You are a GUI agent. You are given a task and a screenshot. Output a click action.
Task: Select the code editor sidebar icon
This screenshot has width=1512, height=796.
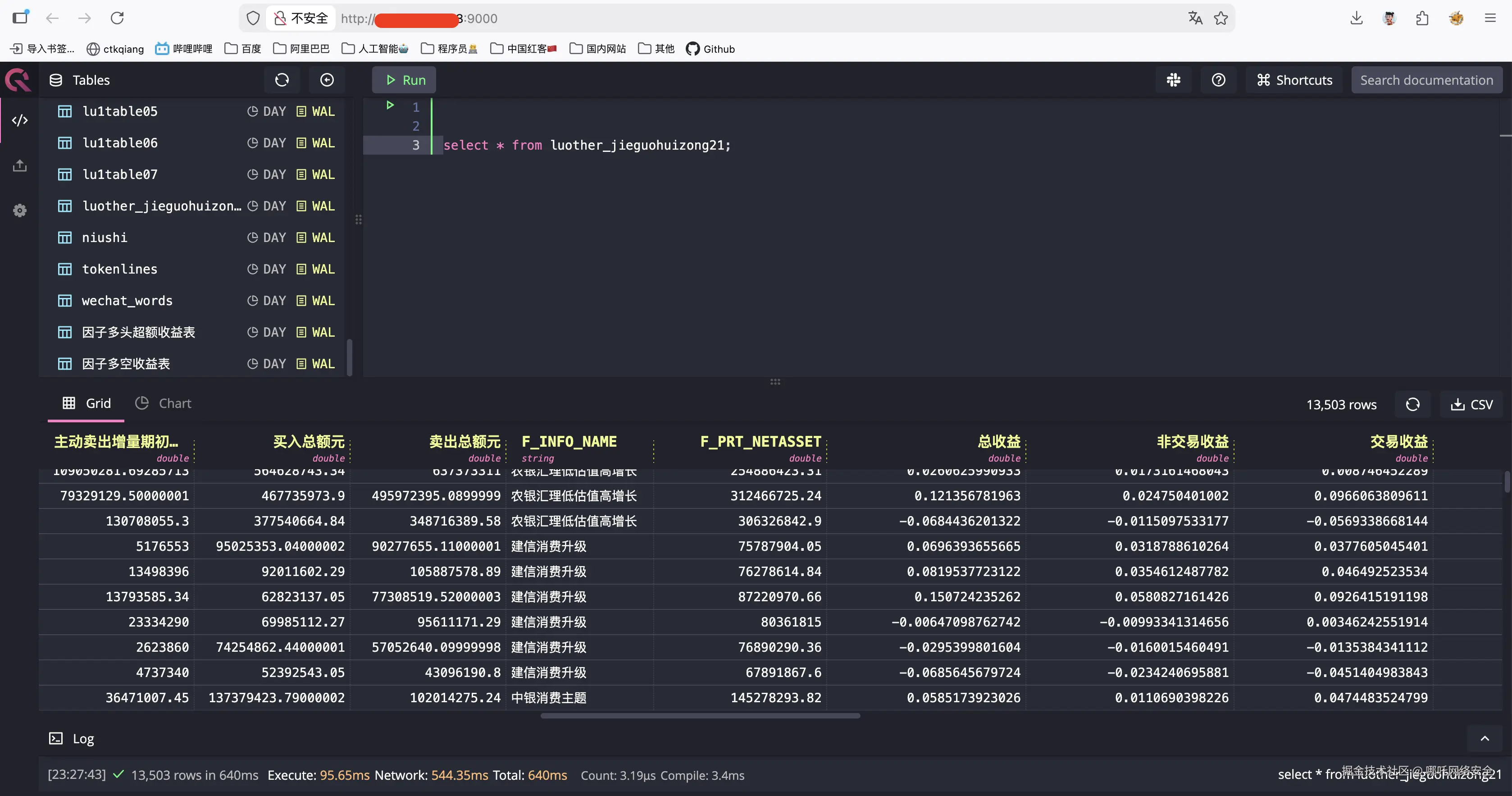20,120
